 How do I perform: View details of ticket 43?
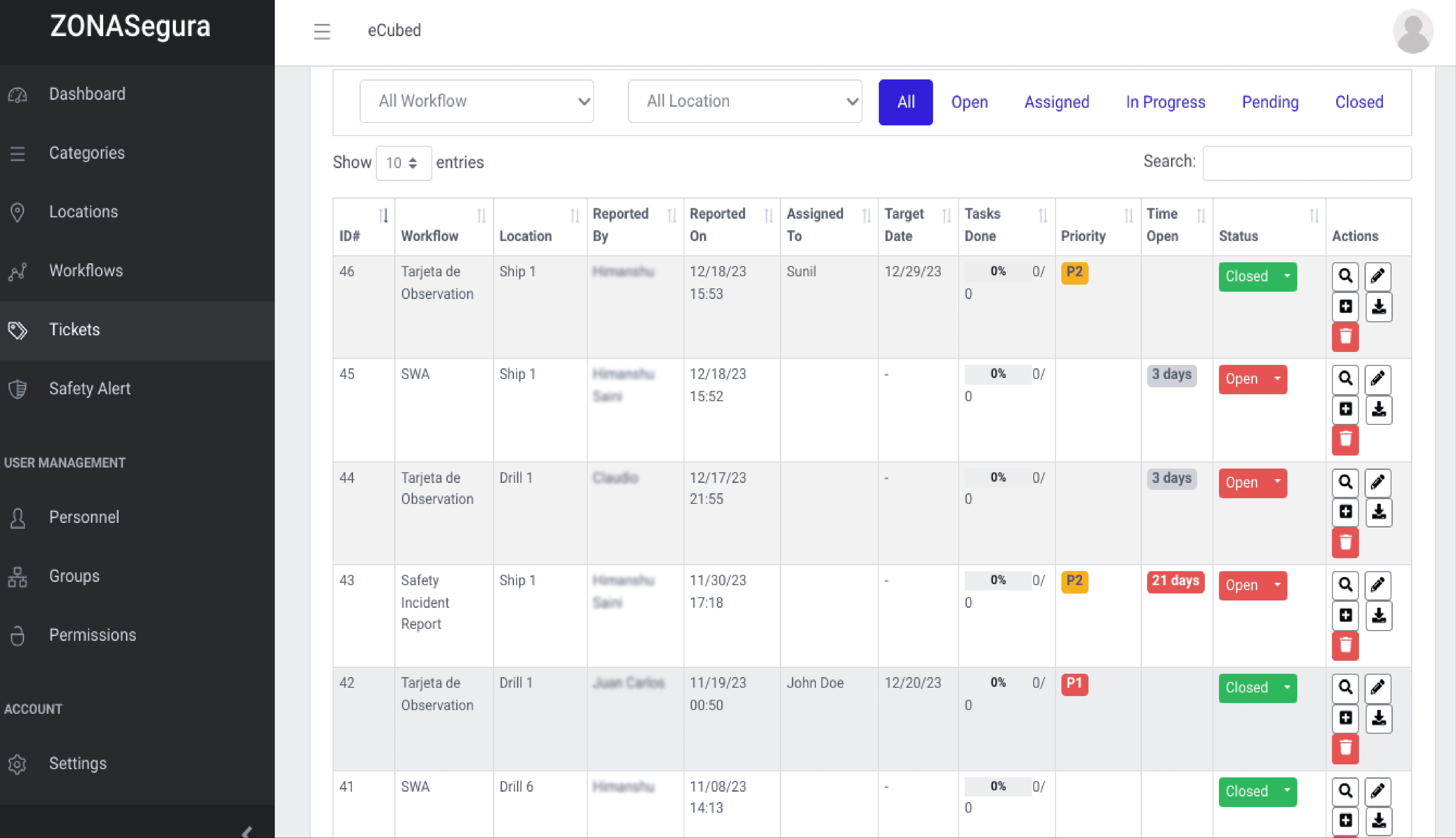click(1345, 585)
